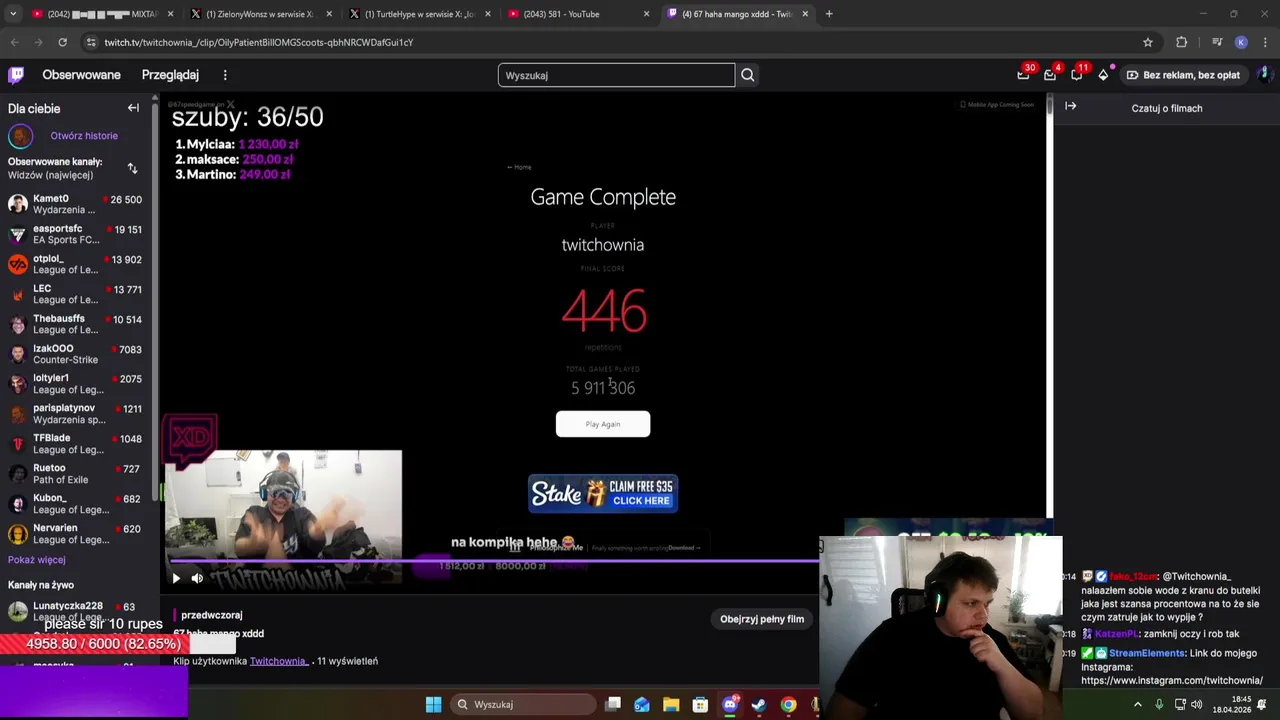Click Play Again button
The width and height of the screenshot is (1280, 720).
(x=603, y=424)
